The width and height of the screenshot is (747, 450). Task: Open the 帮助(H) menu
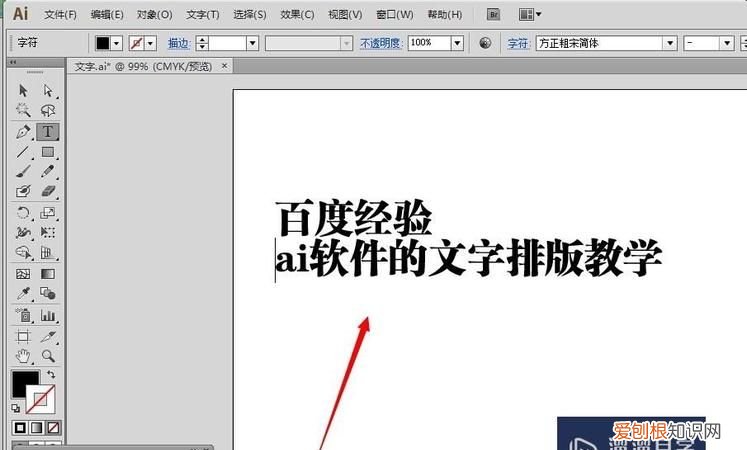click(444, 15)
